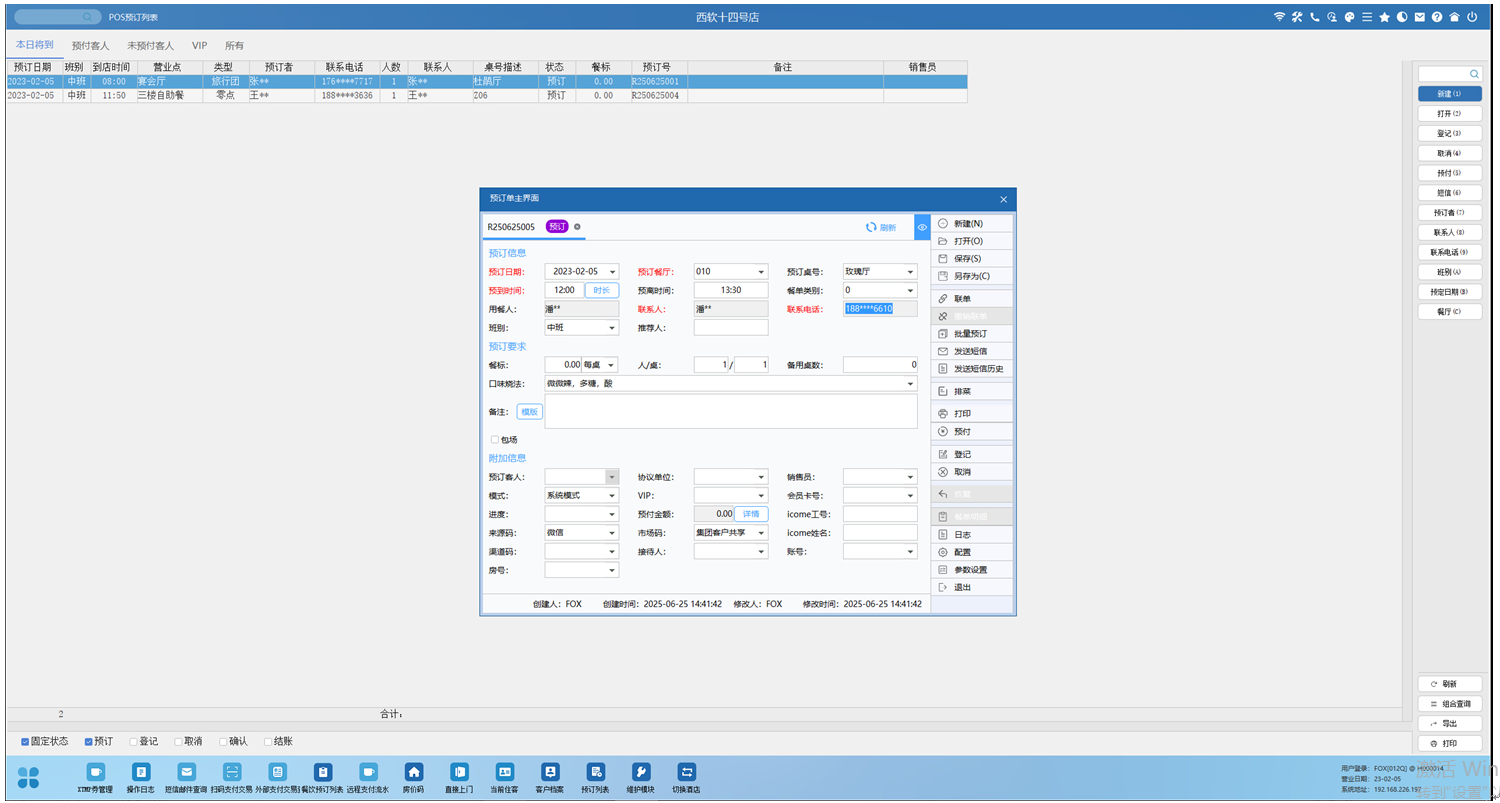Click the search magnifier in the right panel
1500x803 pixels.
[1474, 74]
